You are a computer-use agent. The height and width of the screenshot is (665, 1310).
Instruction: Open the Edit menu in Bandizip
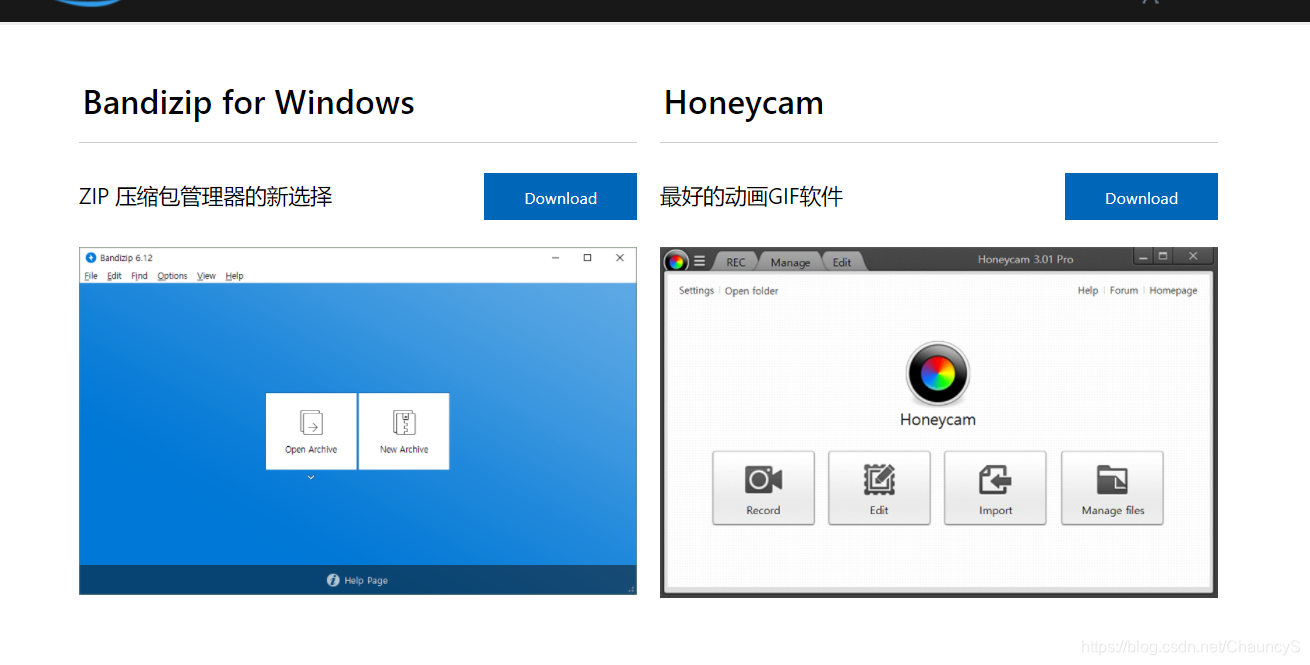pos(114,276)
